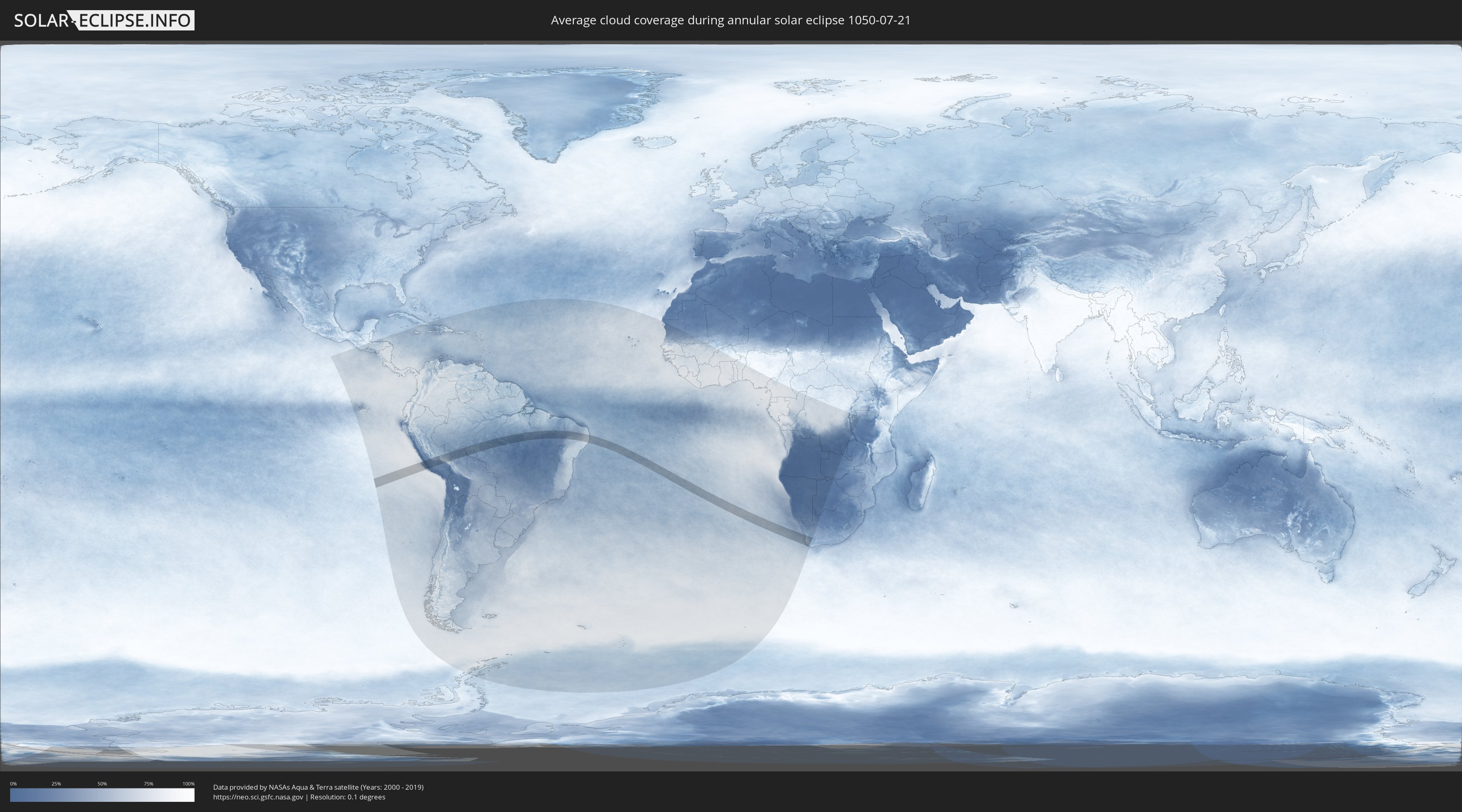Image resolution: width=1462 pixels, height=812 pixels.
Task: Click the NASA Aqua & Terra data credit
Action: [318, 787]
